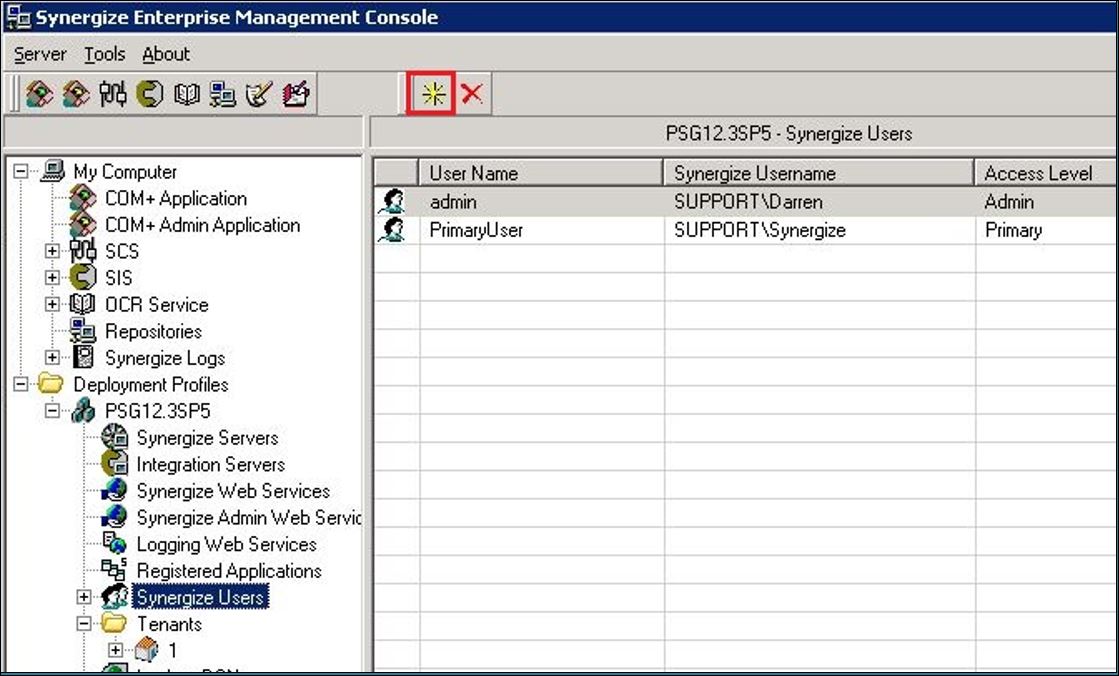The image size is (1119, 676).
Task: Open the Server menu
Action: pos(40,54)
